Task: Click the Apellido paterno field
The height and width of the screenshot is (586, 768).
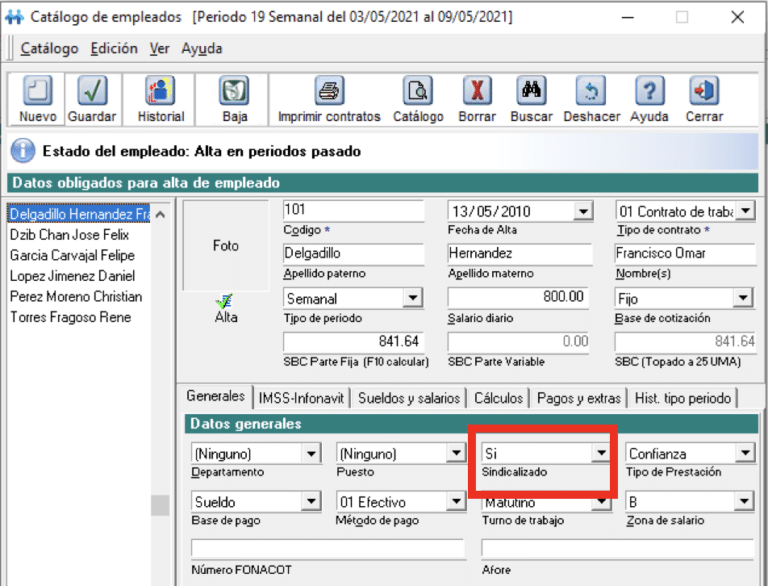Action: (x=353, y=254)
